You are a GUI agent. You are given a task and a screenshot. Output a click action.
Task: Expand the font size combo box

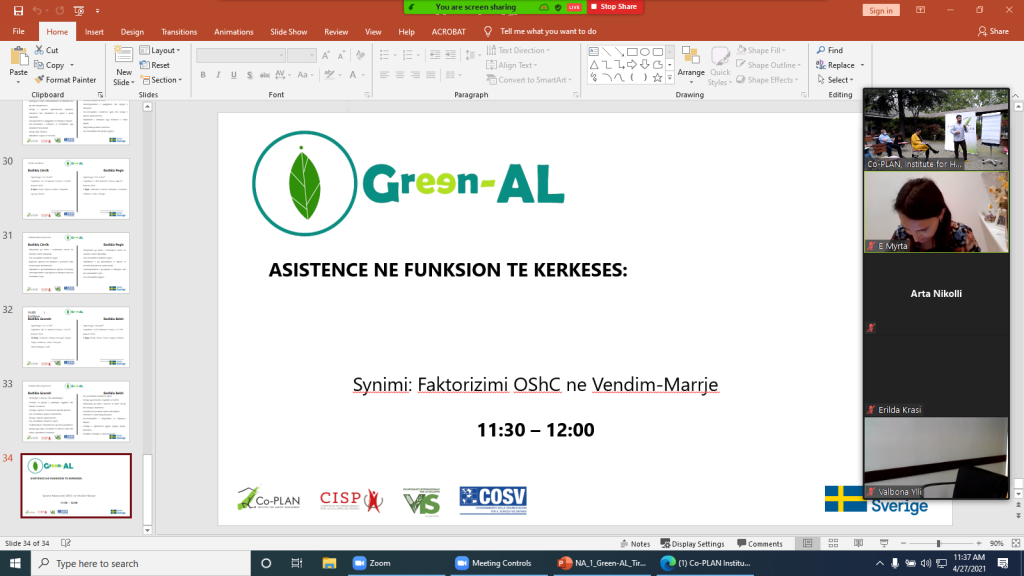click(x=312, y=56)
